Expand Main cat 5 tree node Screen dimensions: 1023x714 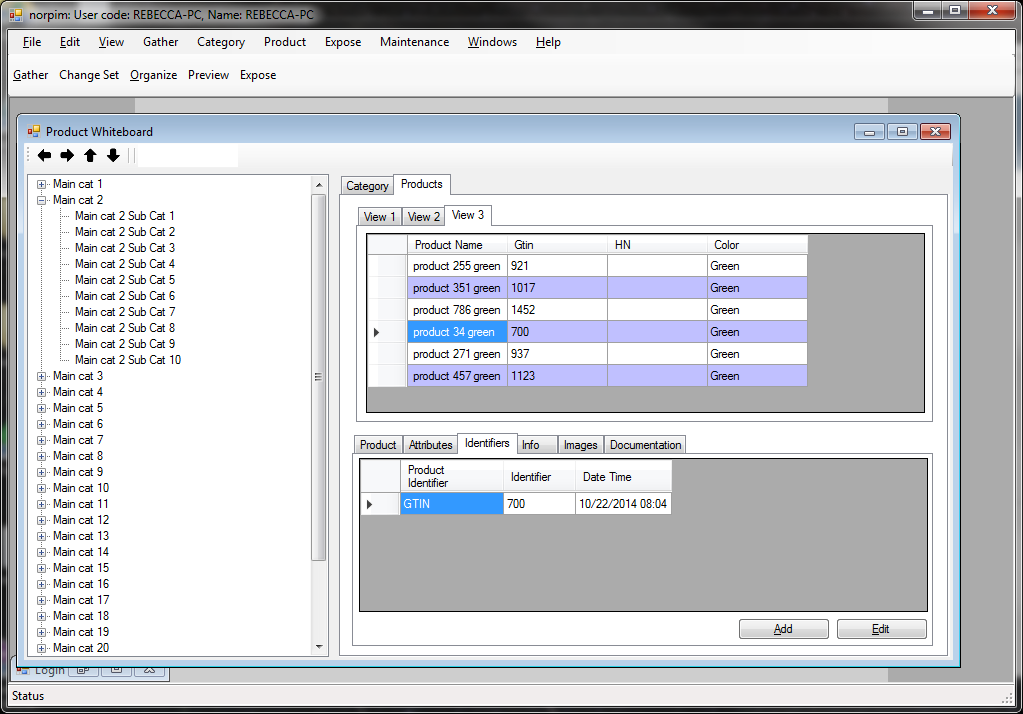42,409
